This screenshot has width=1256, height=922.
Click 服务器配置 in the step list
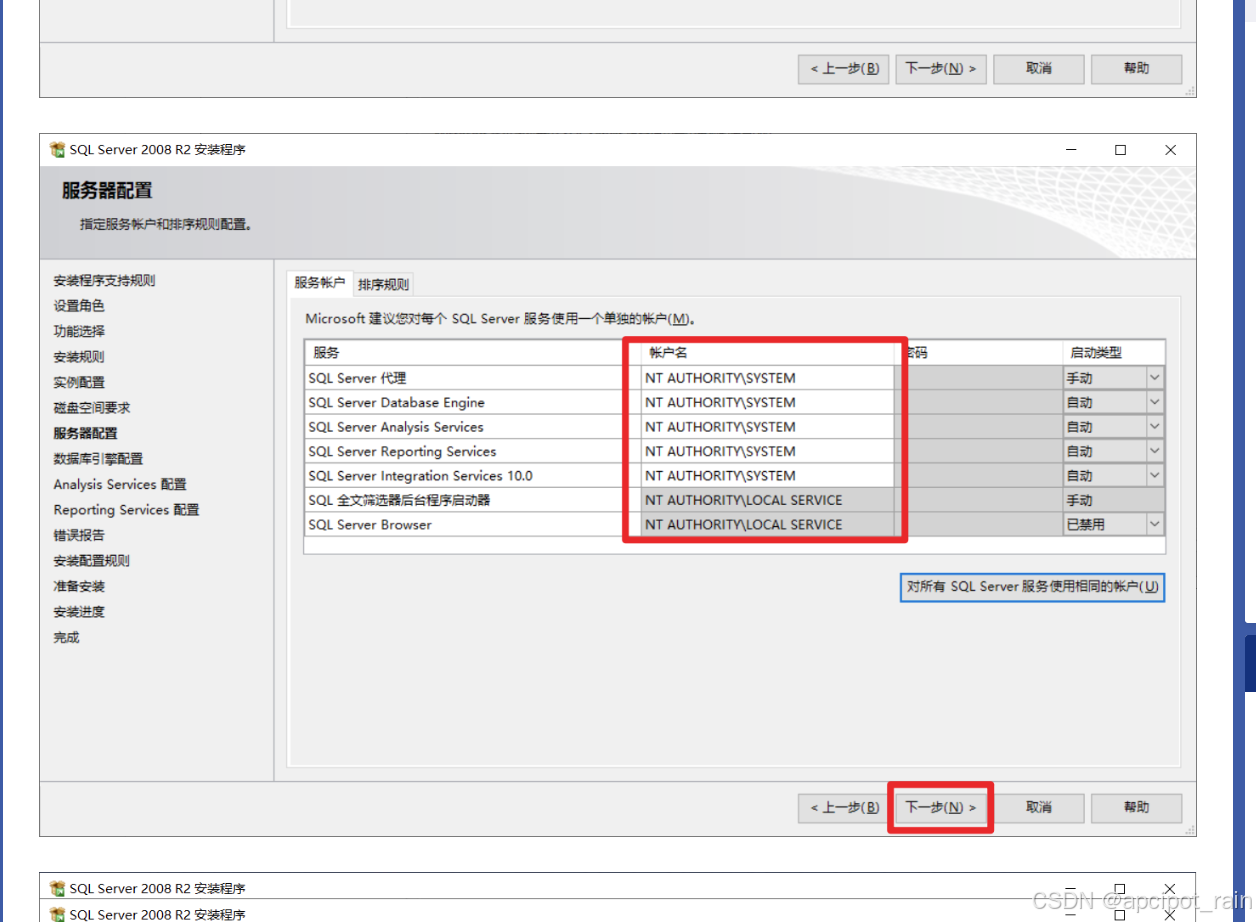coord(85,433)
